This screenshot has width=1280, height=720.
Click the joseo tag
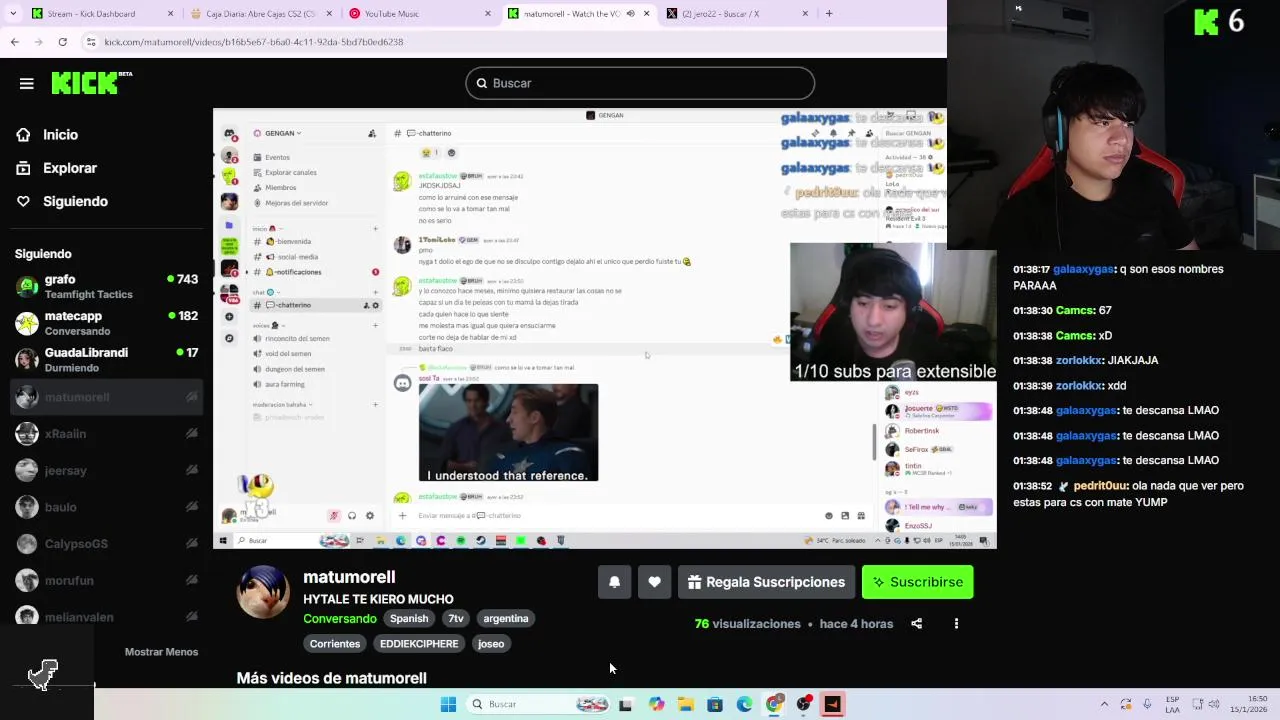(491, 644)
